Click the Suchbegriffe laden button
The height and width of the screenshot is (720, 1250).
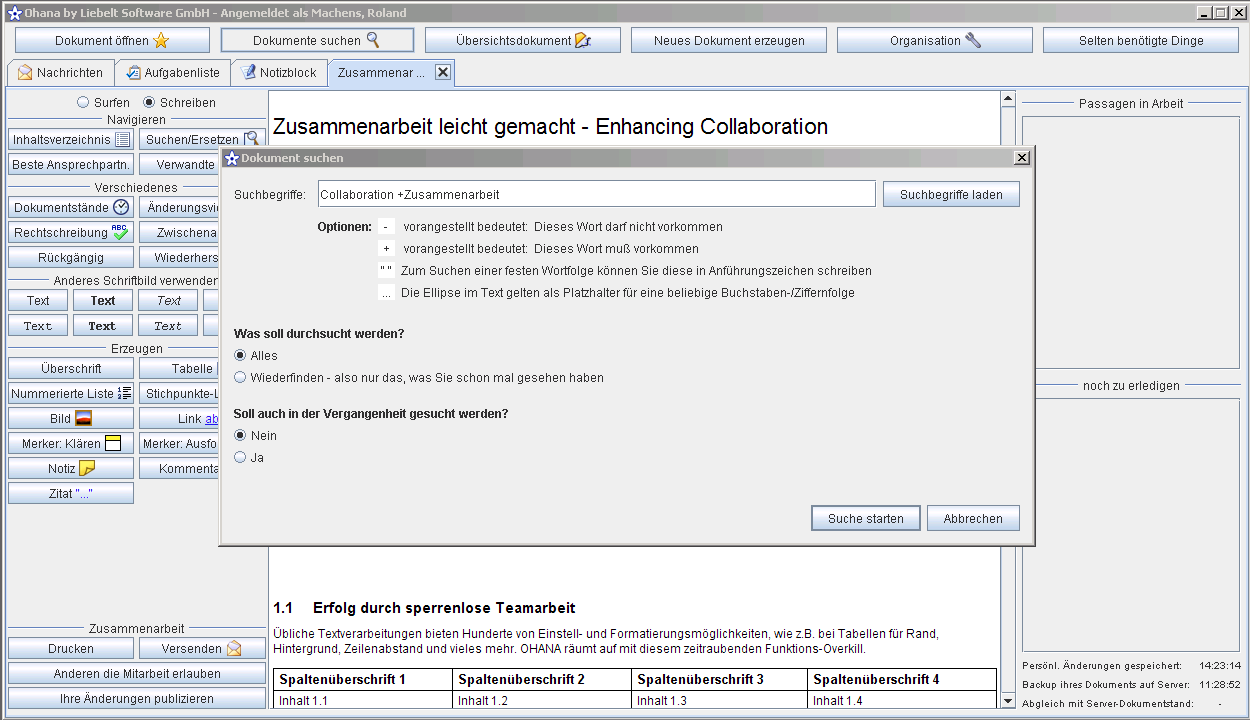pos(950,194)
